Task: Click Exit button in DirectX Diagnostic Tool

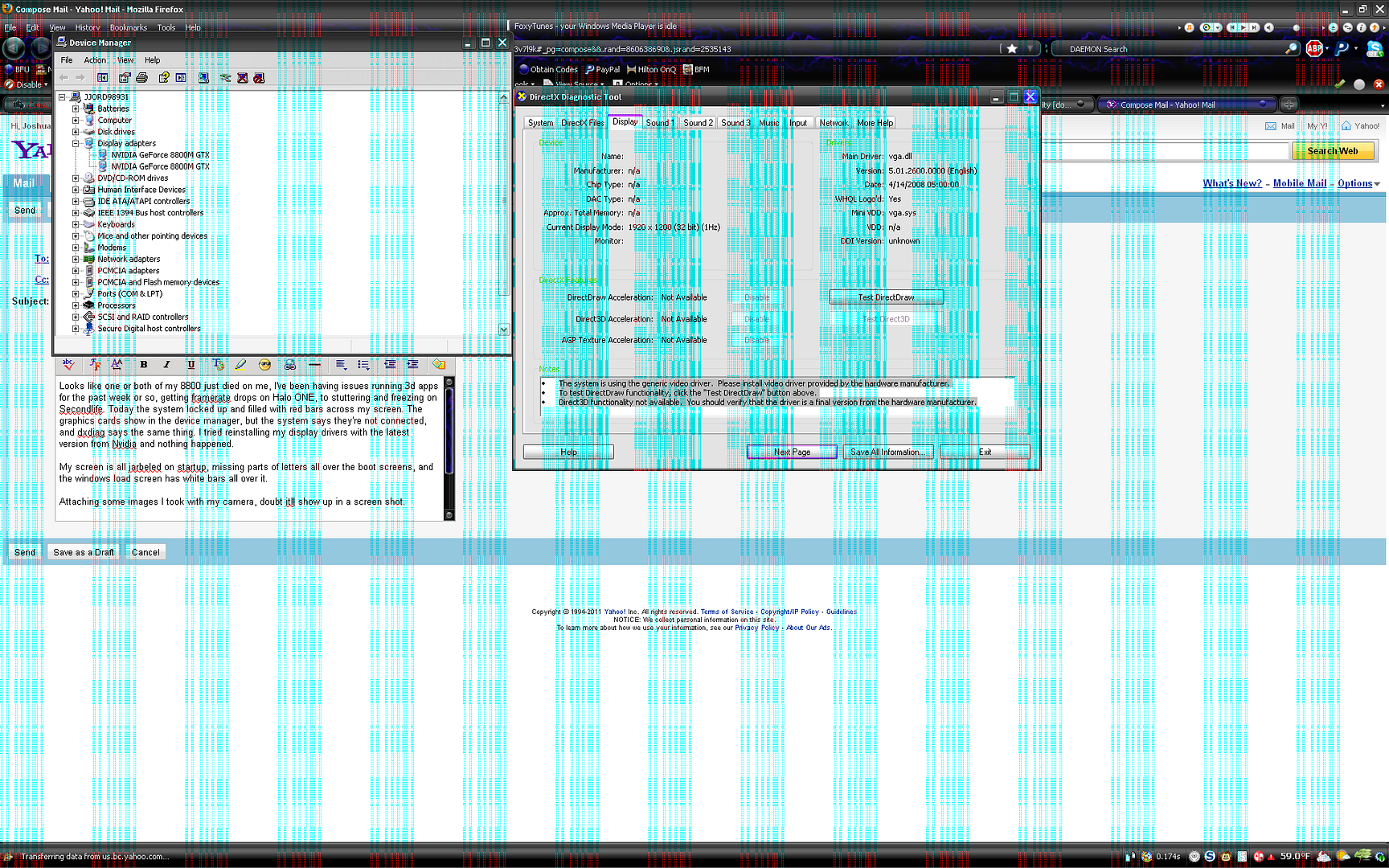Action: pyautogui.click(x=985, y=452)
